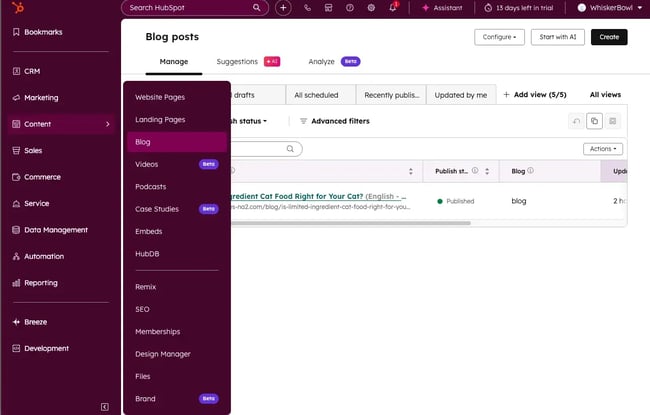
Task: Open the Marketing sidebar section
Action: click(x=36, y=98)
